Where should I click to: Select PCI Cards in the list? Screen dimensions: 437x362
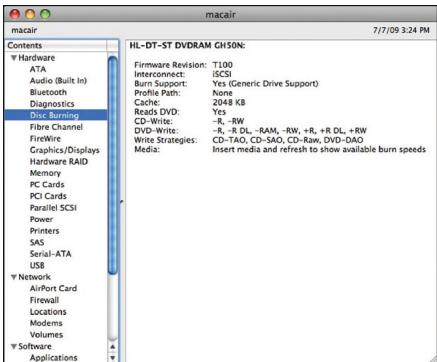pos(48,196)
